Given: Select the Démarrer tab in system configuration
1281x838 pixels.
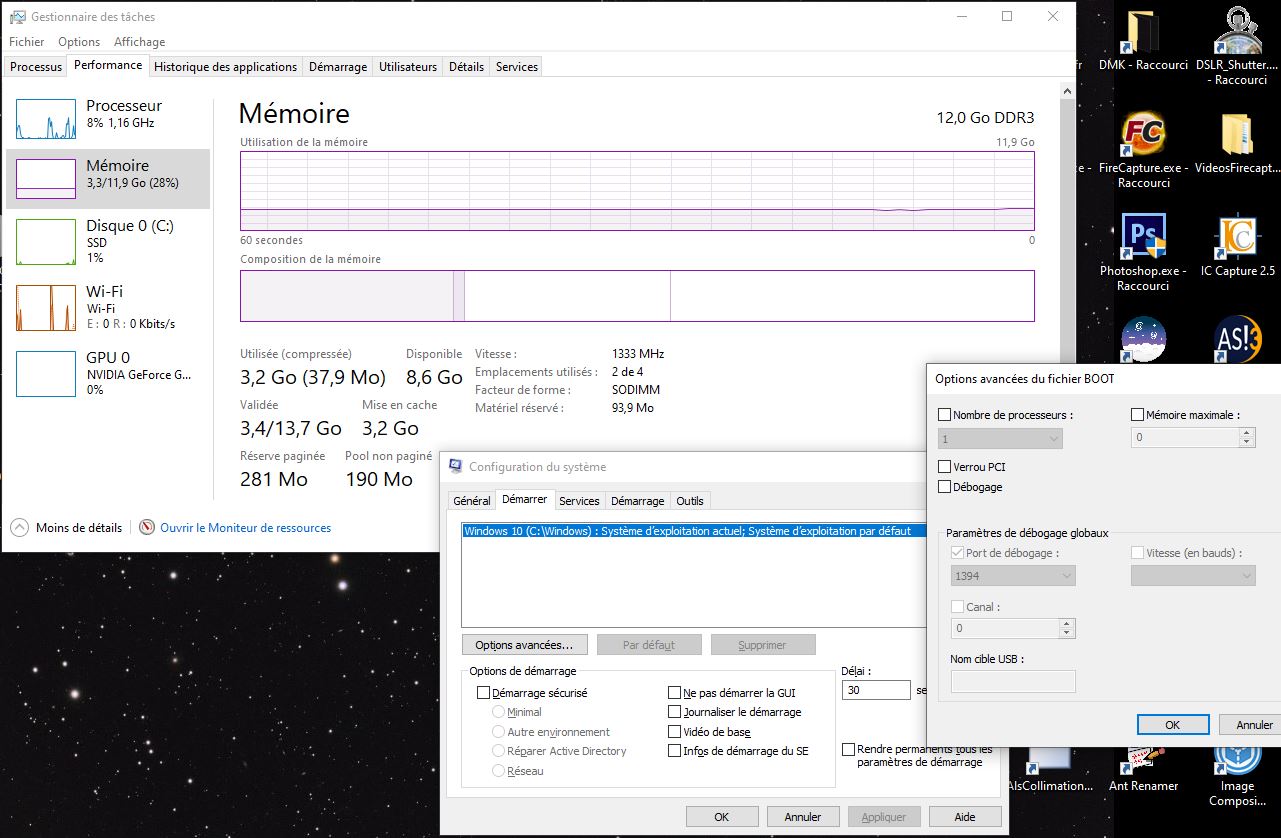Looking at the screenshot, I should tap(525, 499).
